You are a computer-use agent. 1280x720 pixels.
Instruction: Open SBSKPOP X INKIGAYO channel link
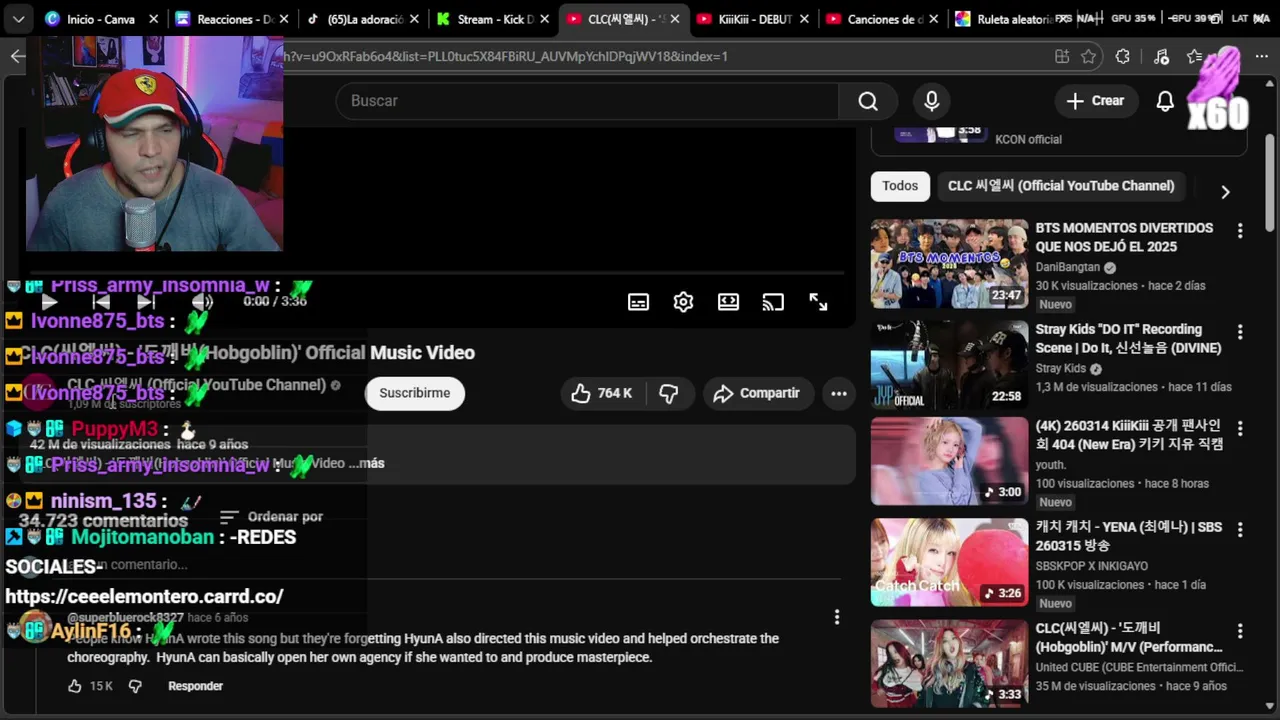pos(1091,566)
